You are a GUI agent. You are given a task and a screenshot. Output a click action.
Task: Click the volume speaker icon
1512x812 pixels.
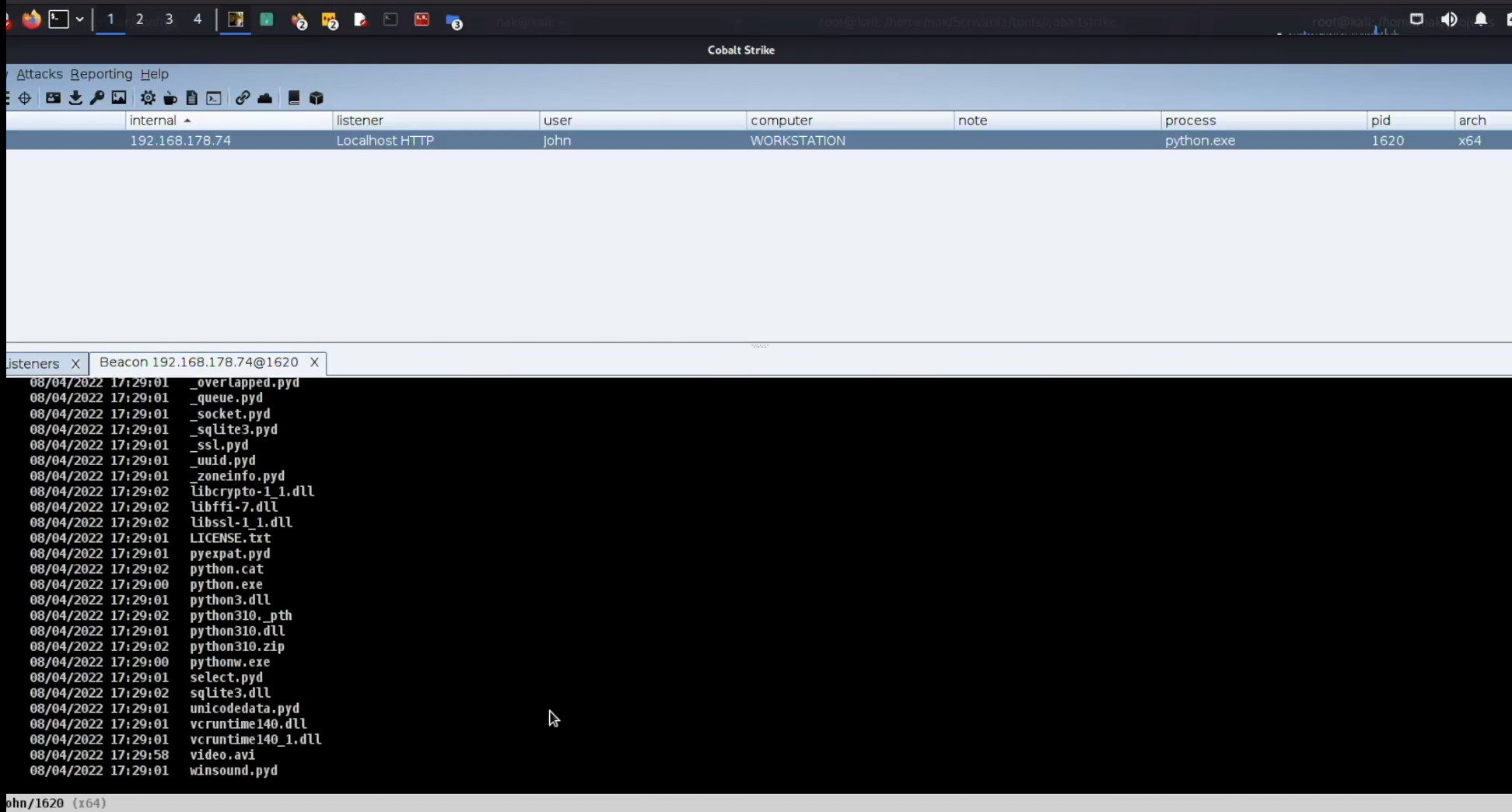point(1449,19)
